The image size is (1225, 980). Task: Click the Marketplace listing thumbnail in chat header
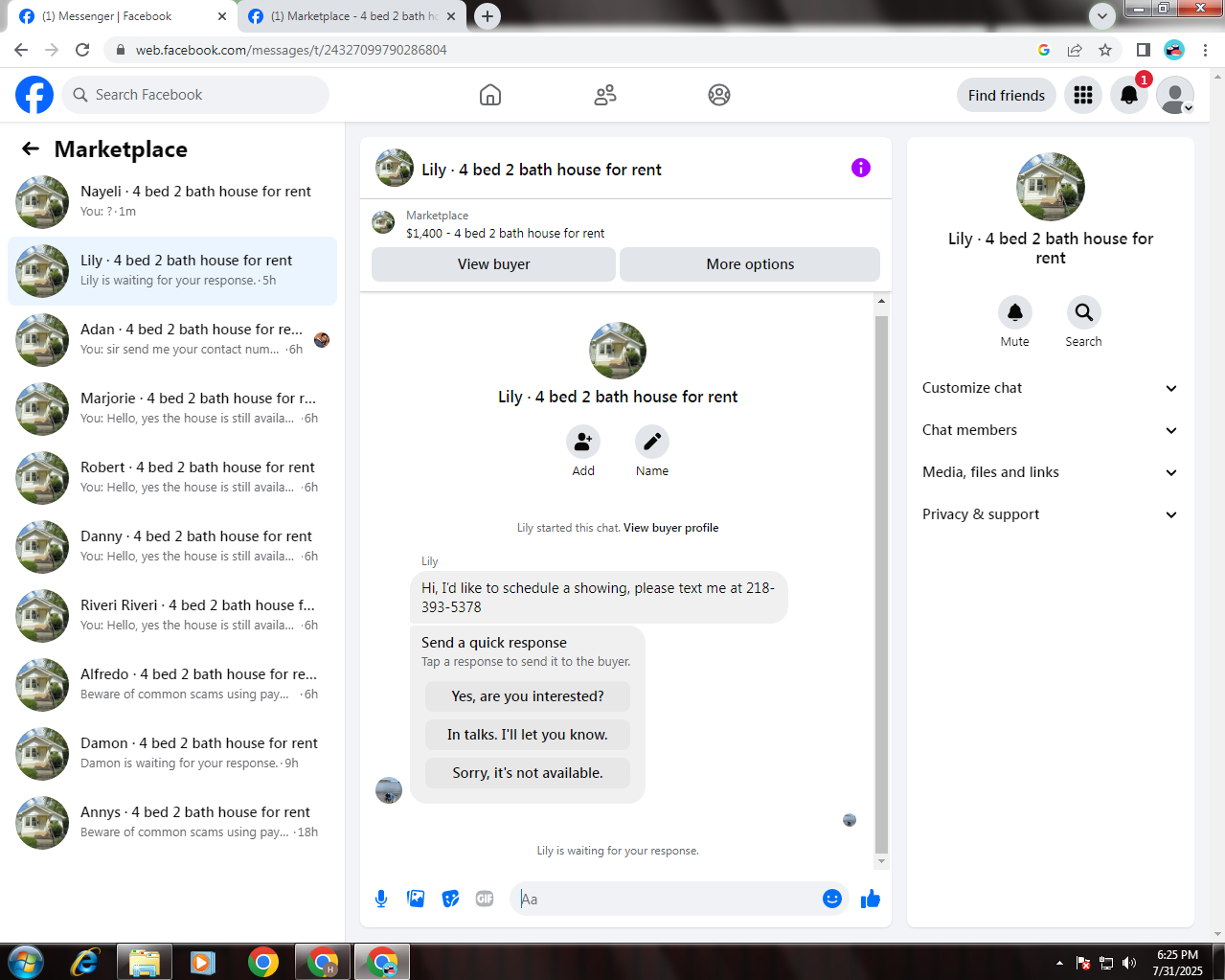coord(383,222)
